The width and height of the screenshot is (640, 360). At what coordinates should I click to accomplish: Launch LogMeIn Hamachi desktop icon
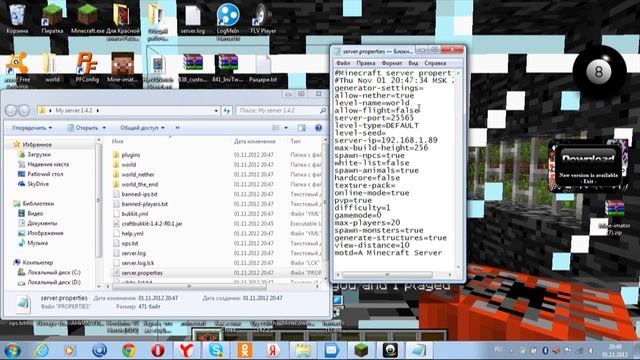228,21
